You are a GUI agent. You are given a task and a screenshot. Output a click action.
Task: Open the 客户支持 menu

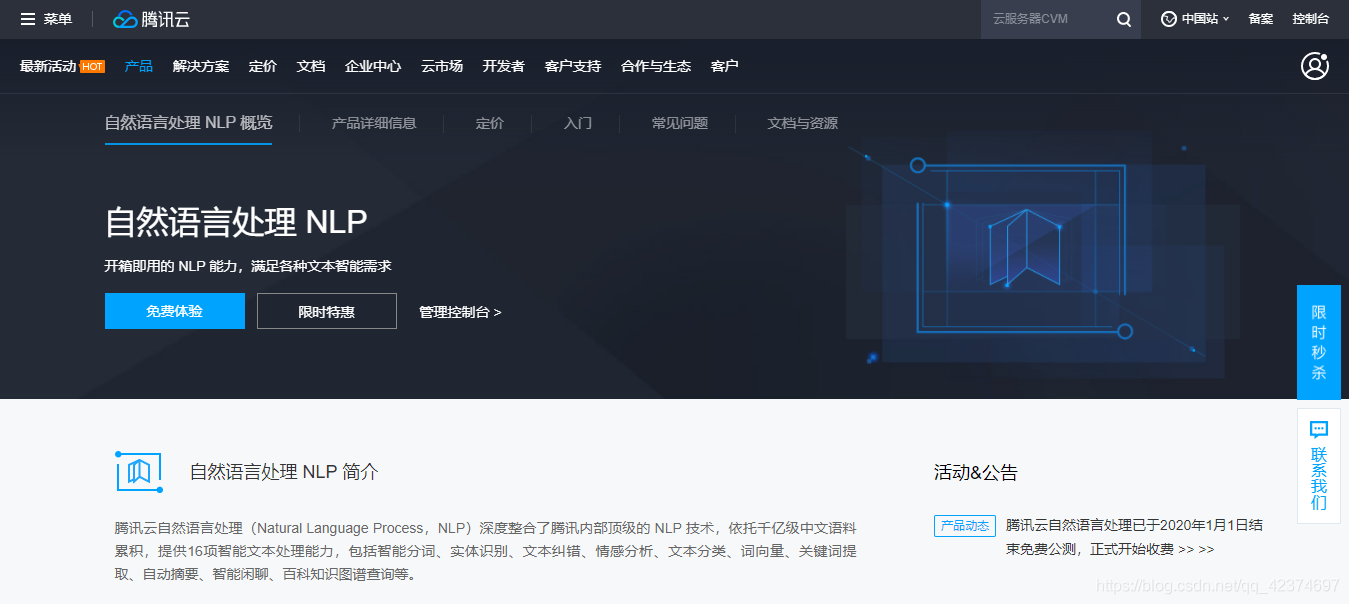[573, 66]
